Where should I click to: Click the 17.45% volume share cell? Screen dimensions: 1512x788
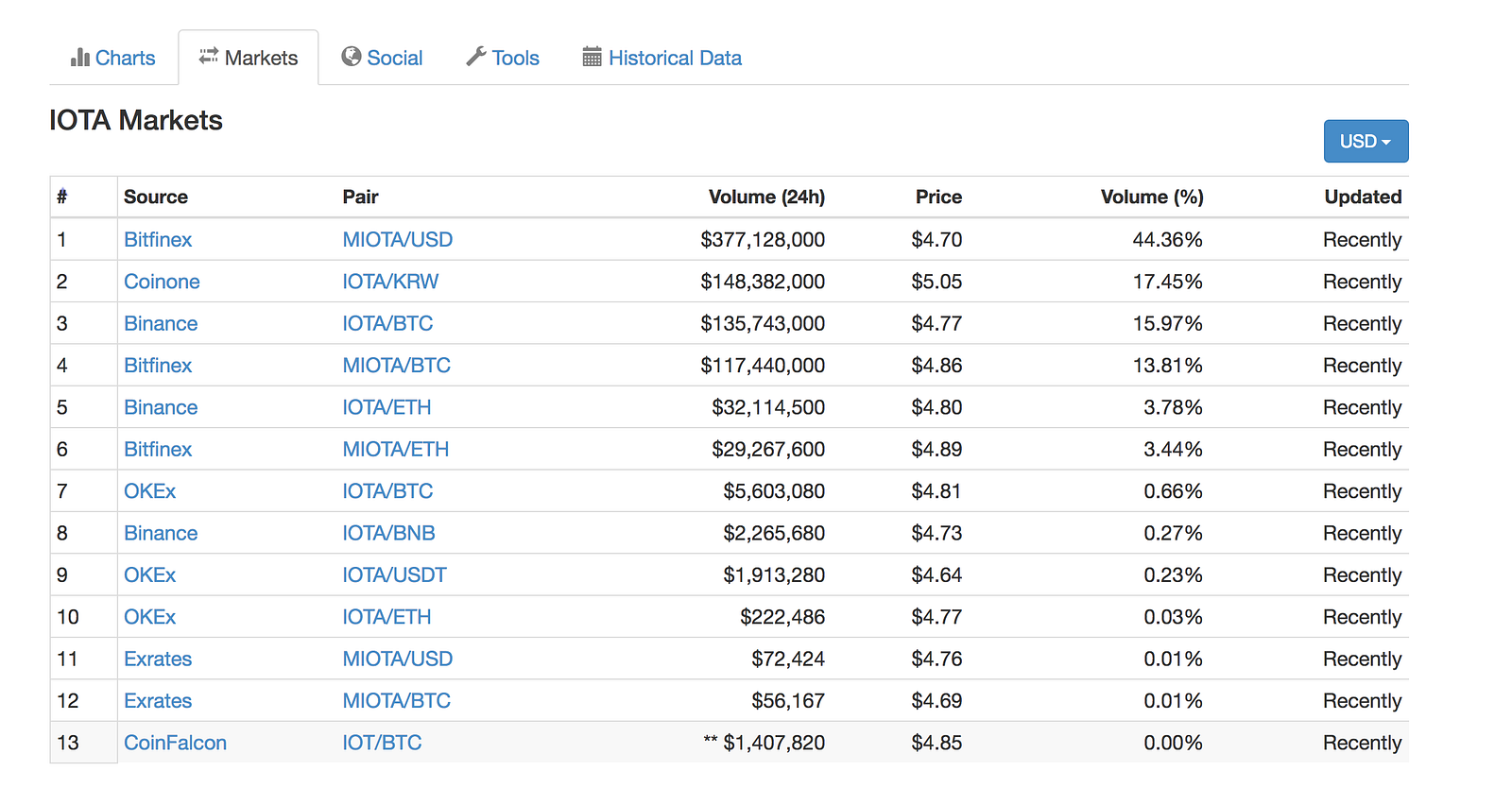tap(1168, 282)
